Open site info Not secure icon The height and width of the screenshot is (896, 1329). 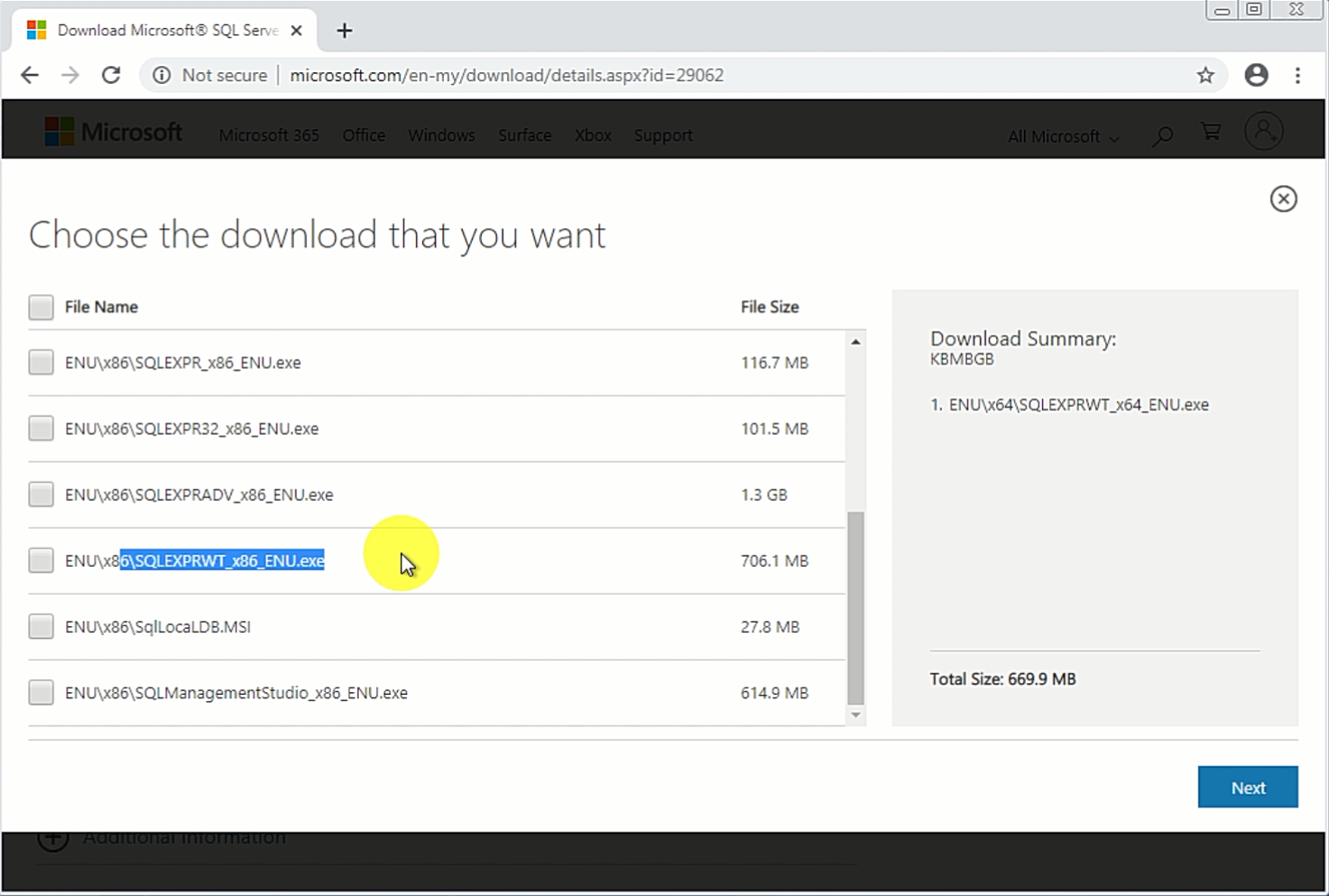pos(162,75)
